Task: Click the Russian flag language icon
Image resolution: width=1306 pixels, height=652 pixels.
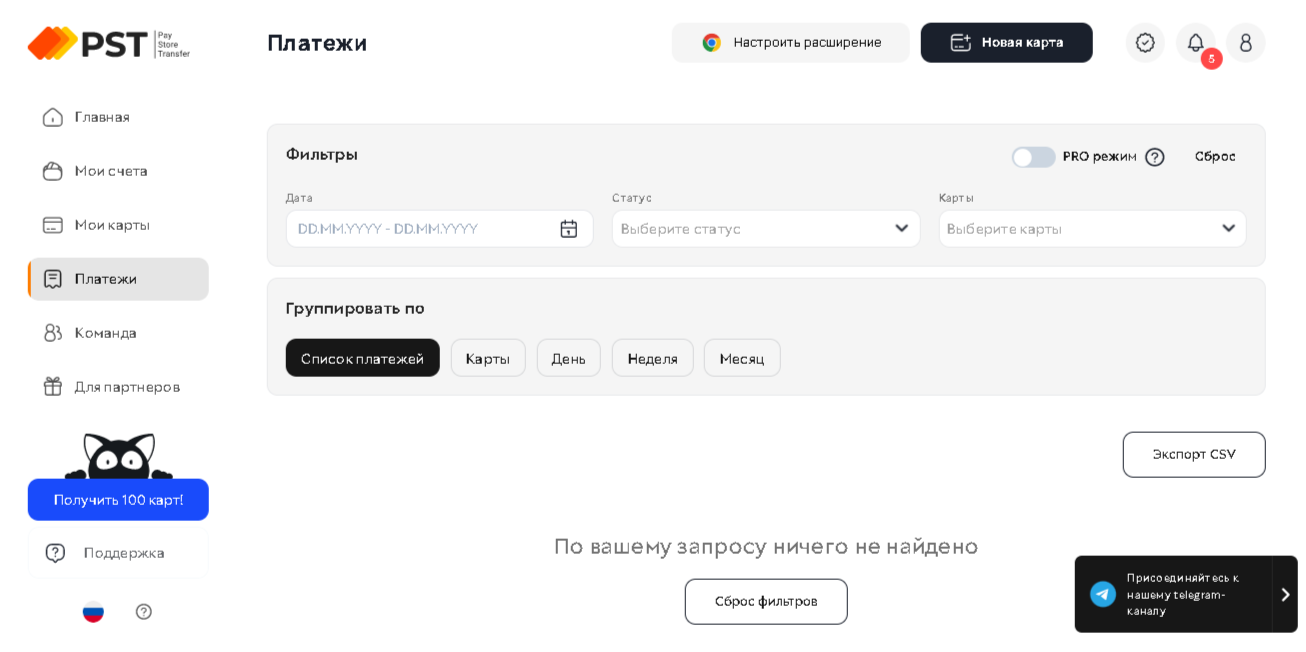Action: (x=93, y=612)
